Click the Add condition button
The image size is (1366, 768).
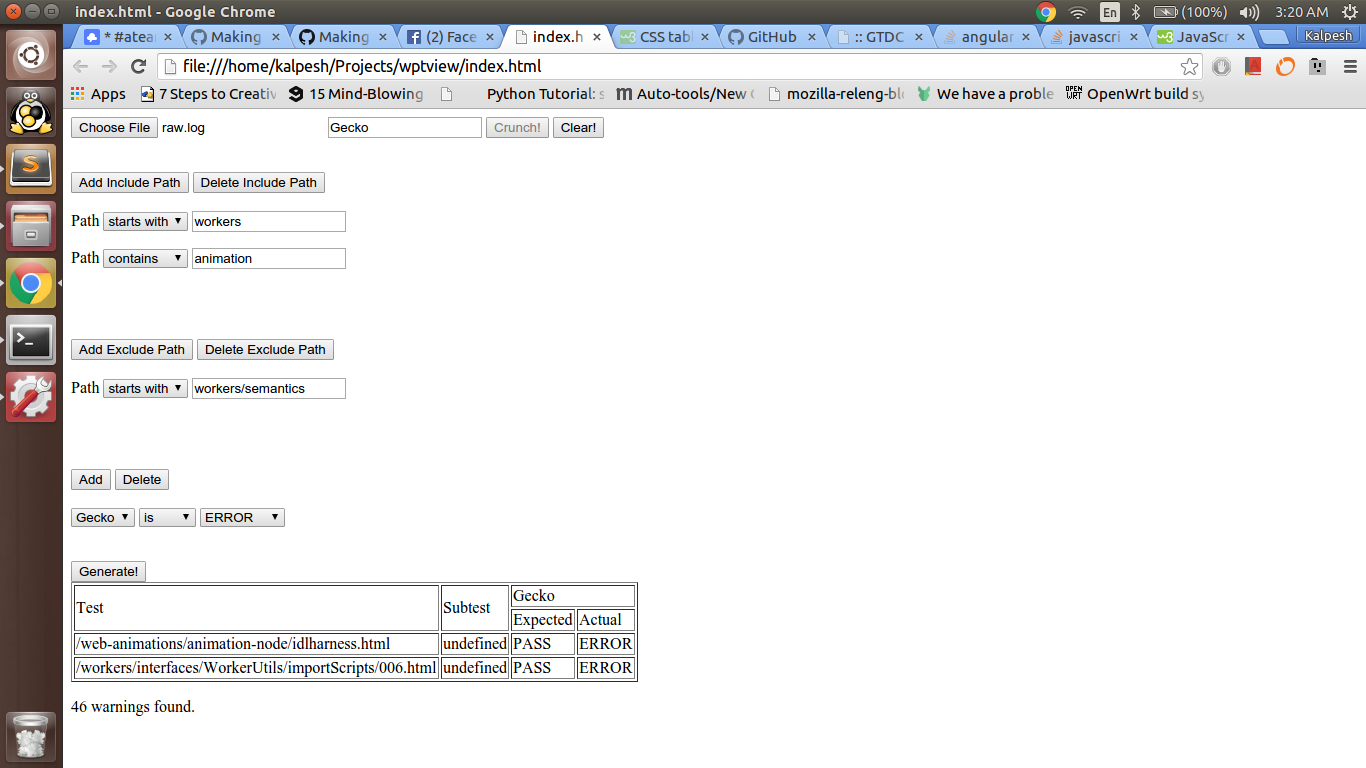91,479
